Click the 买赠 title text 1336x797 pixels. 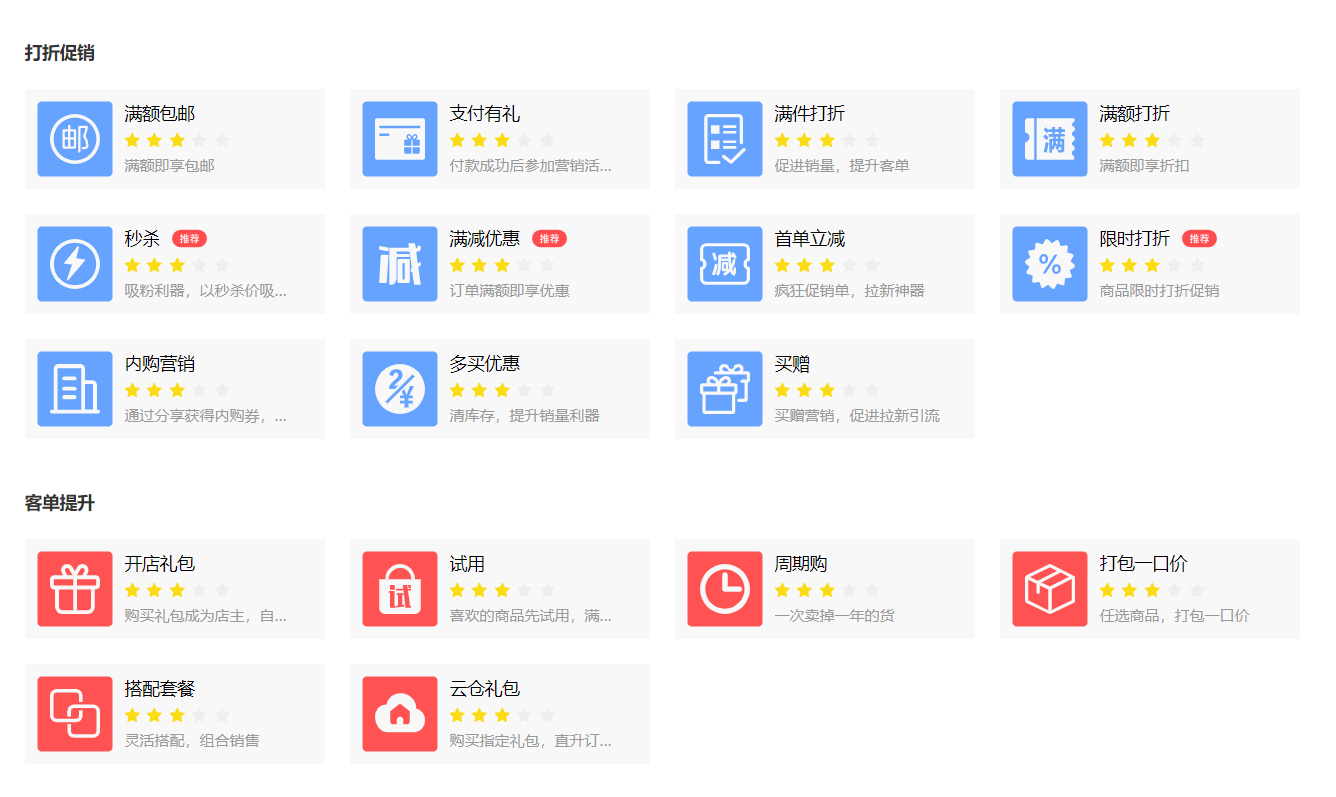792,364
